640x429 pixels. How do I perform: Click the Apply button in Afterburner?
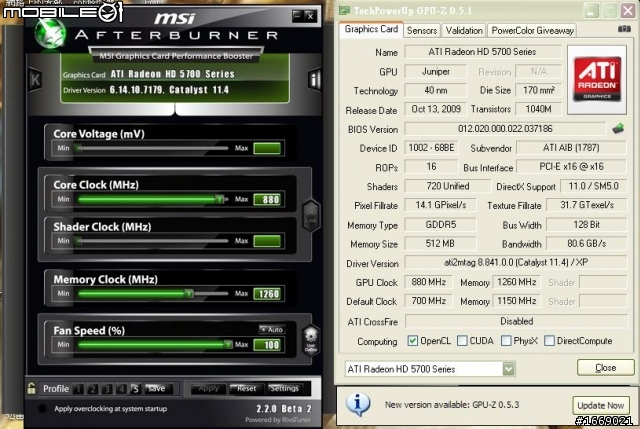(x=209, y=389)
